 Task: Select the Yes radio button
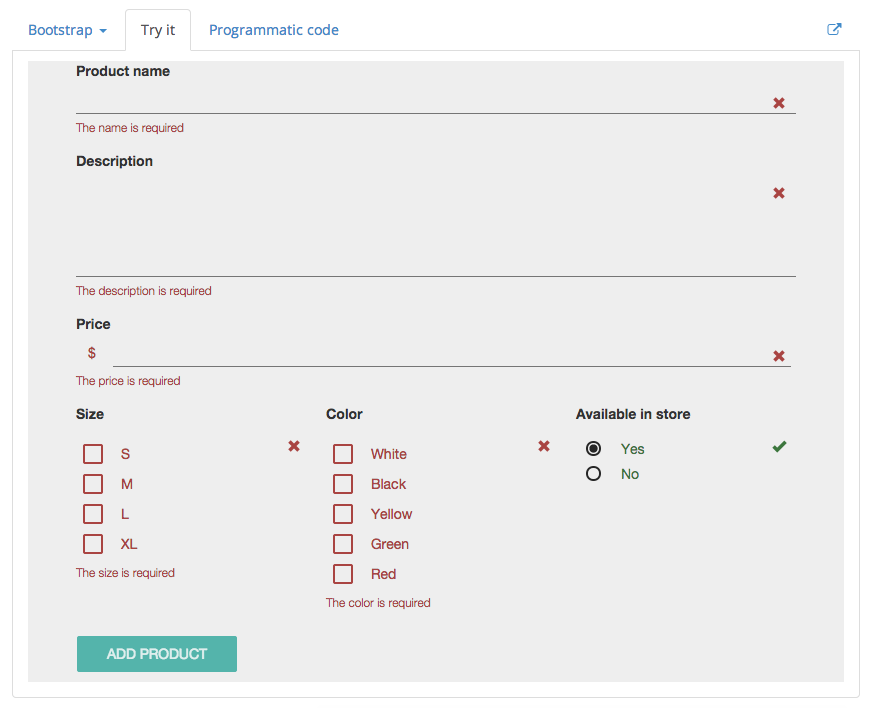point(594,449)
